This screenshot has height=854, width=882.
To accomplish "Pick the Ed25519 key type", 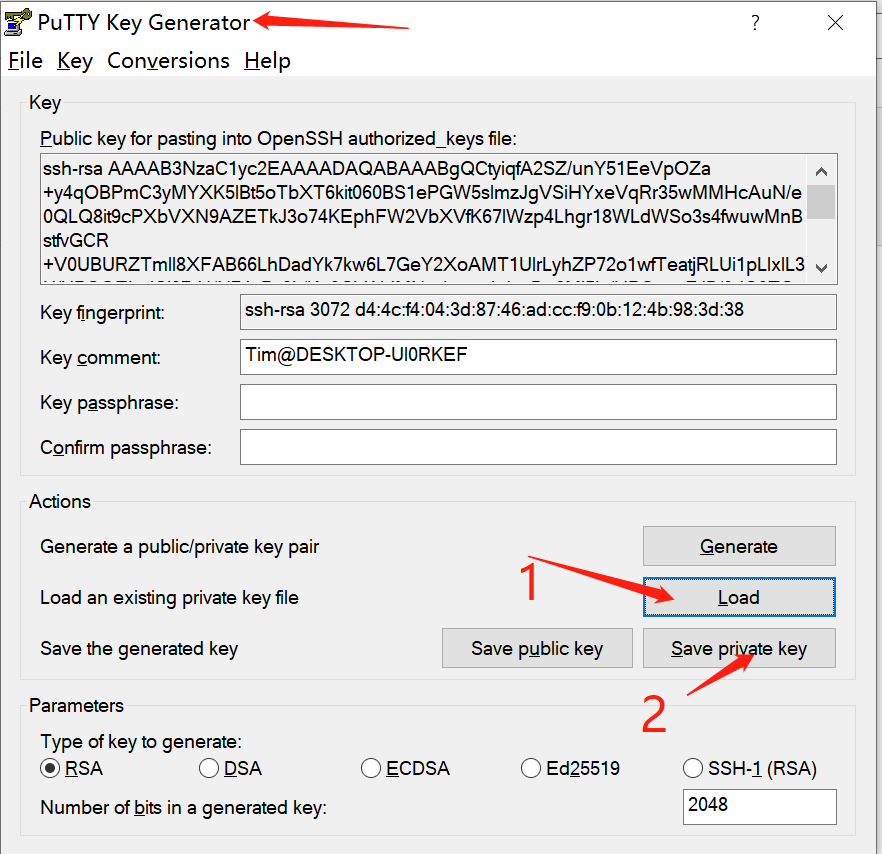I will [531, 768].
